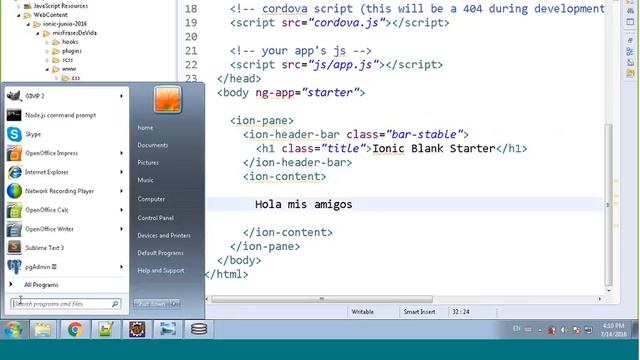The width and height of the screenshot is (640, 360).
Task: Click the 'Ionic Blank Starter' heading text
Action: [433, 148]
